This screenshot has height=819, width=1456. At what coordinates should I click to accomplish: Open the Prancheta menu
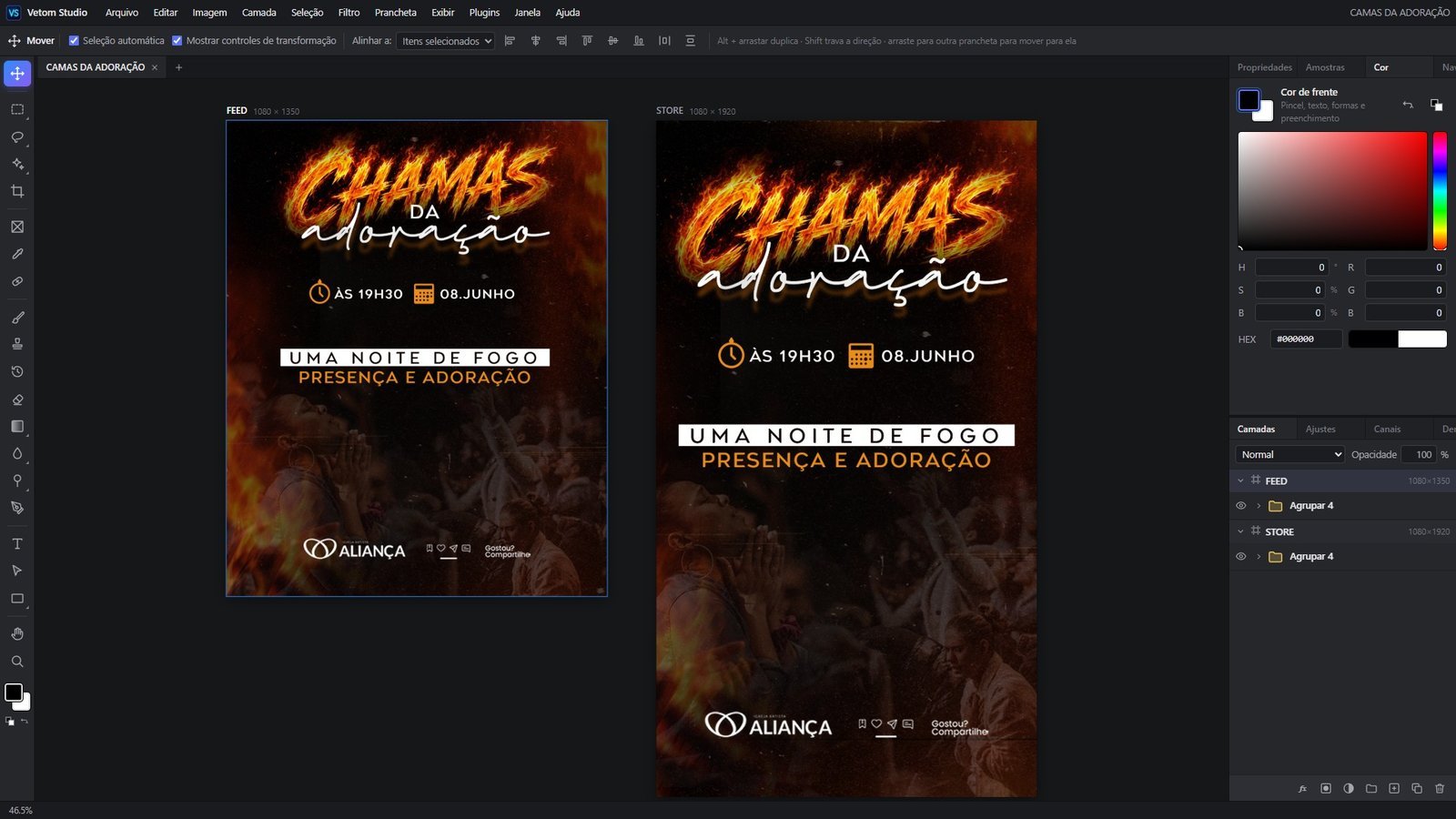click(x=395, y=13)
